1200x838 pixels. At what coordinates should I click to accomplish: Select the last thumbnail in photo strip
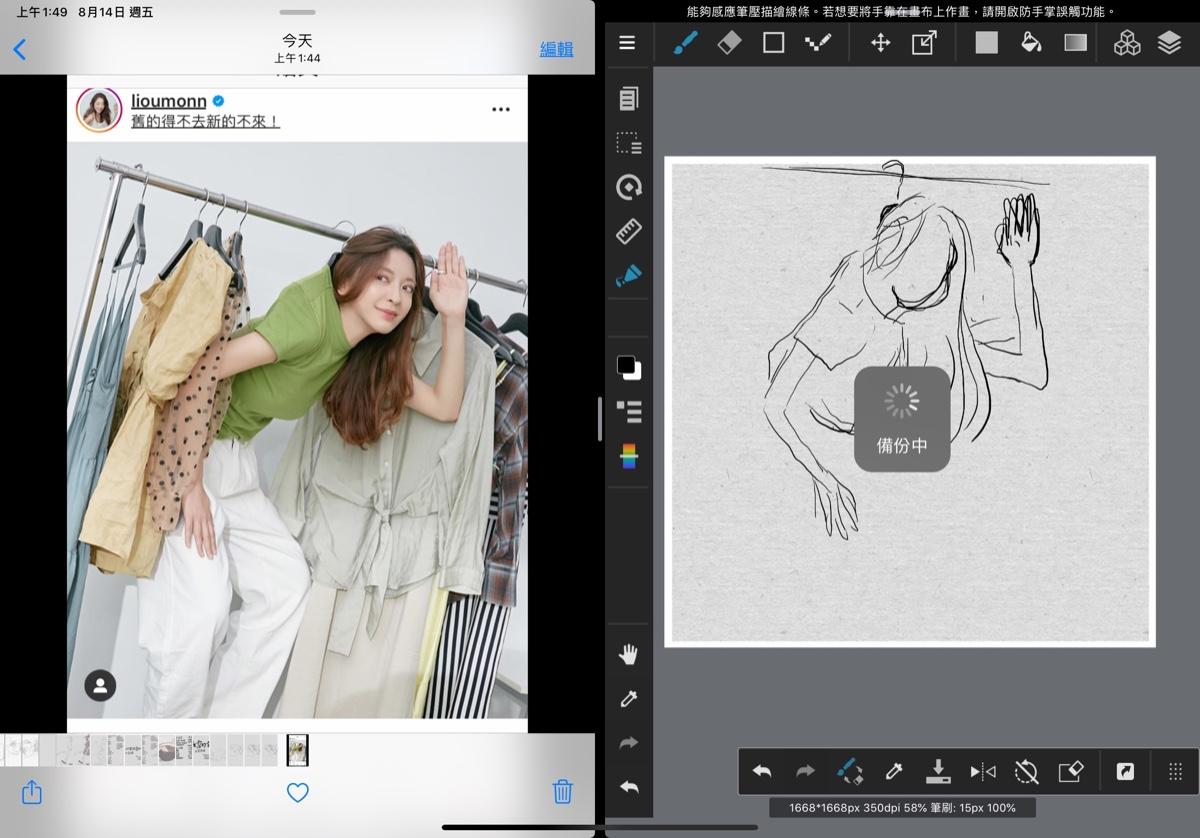[297, 750]
